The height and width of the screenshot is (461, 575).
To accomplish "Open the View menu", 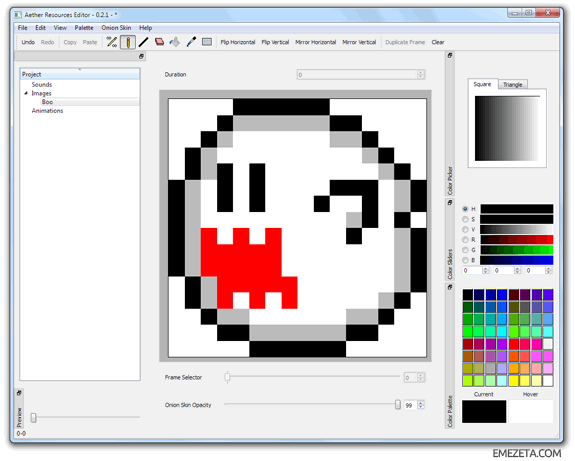I will pos(60,28).
